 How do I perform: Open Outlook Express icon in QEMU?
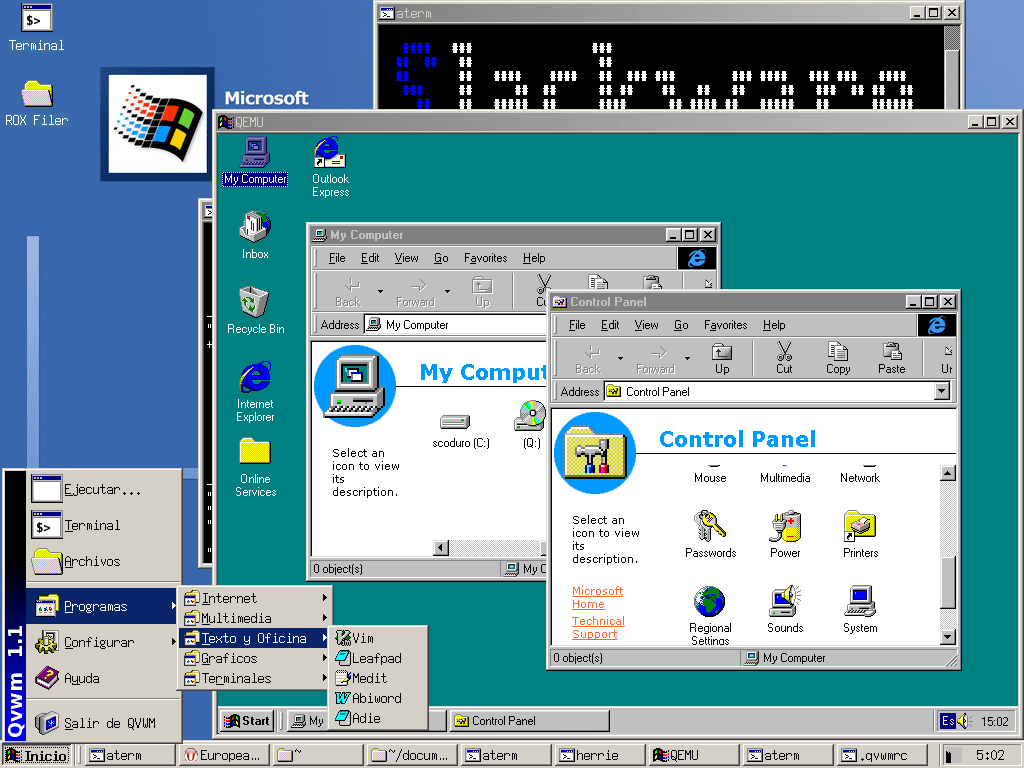[330, 167]
